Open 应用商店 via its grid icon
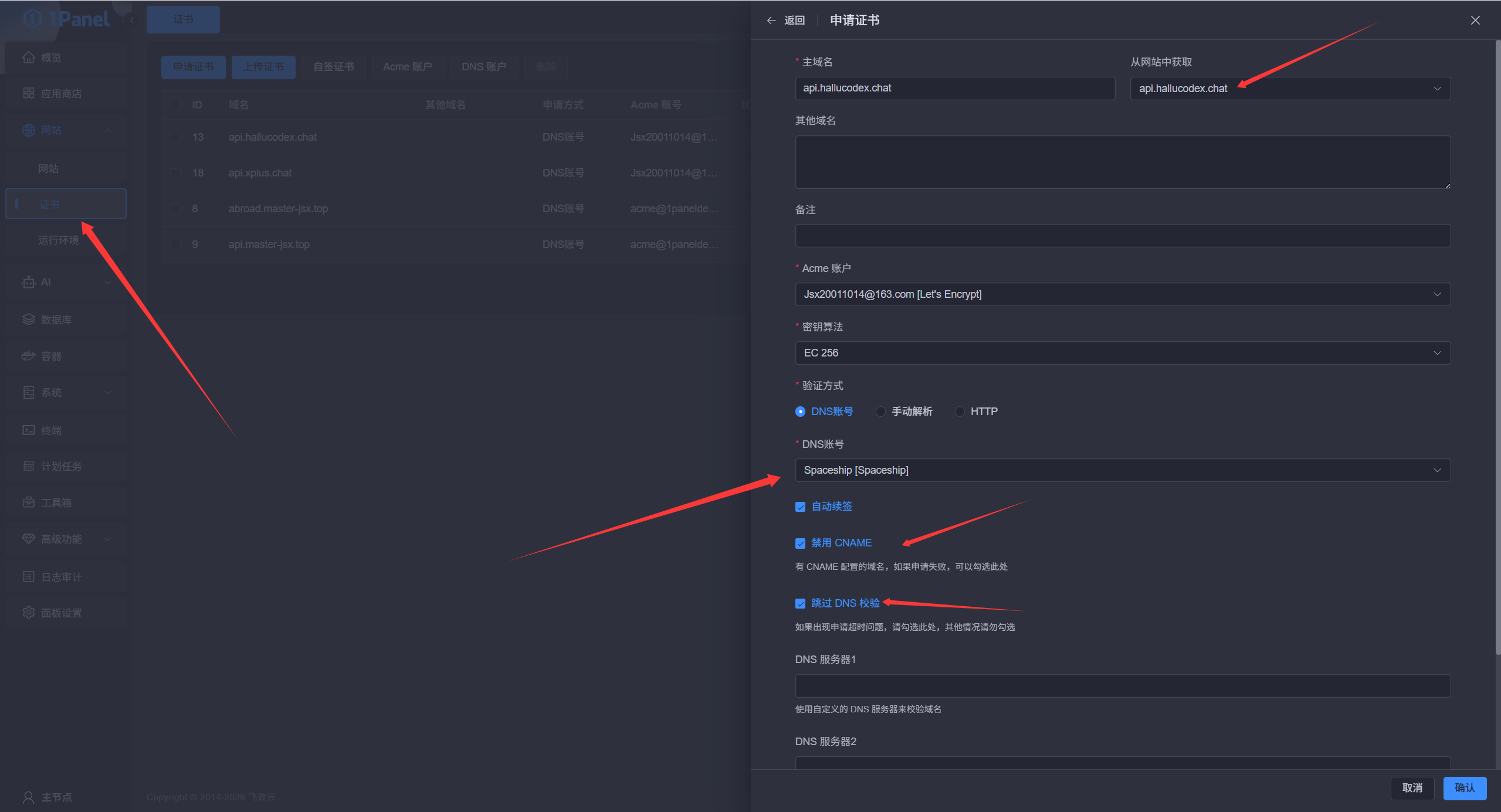This screenshot has width=1501, height=812. click(28, 93)
